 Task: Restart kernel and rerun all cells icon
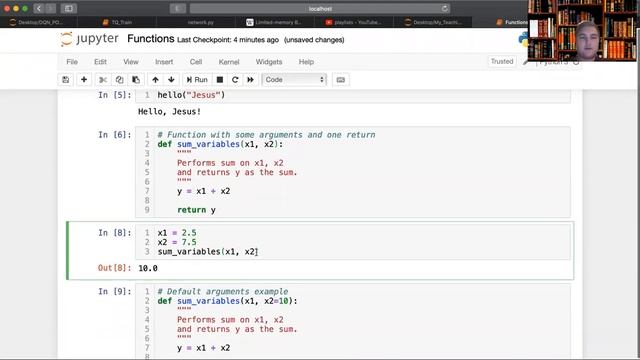(x=250, y=80)
